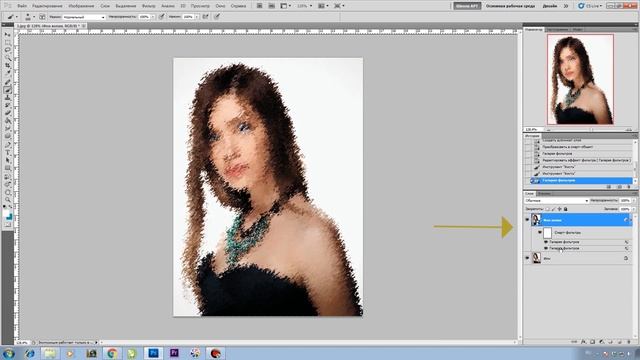
Task: Toggle eye of second Галерея фильтров filter
Action: [546, 248]
